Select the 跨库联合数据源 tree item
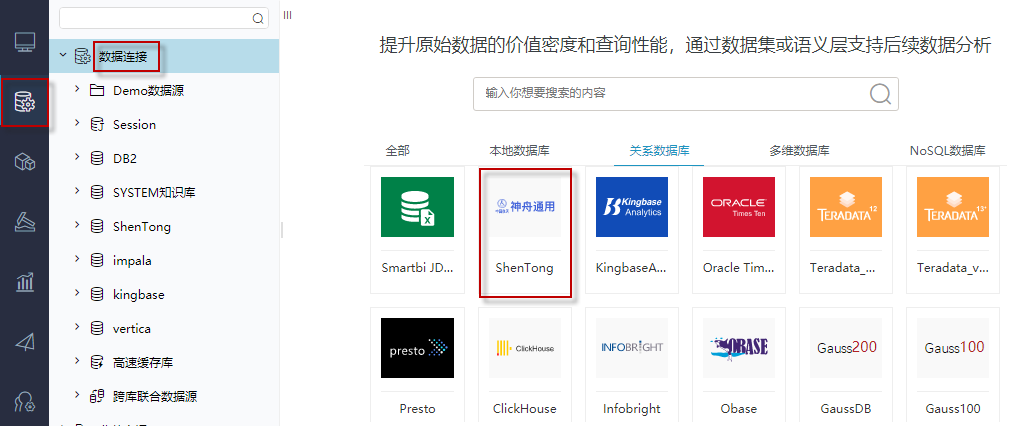This screenshot has height=426, width=1014. pos(155,396)
